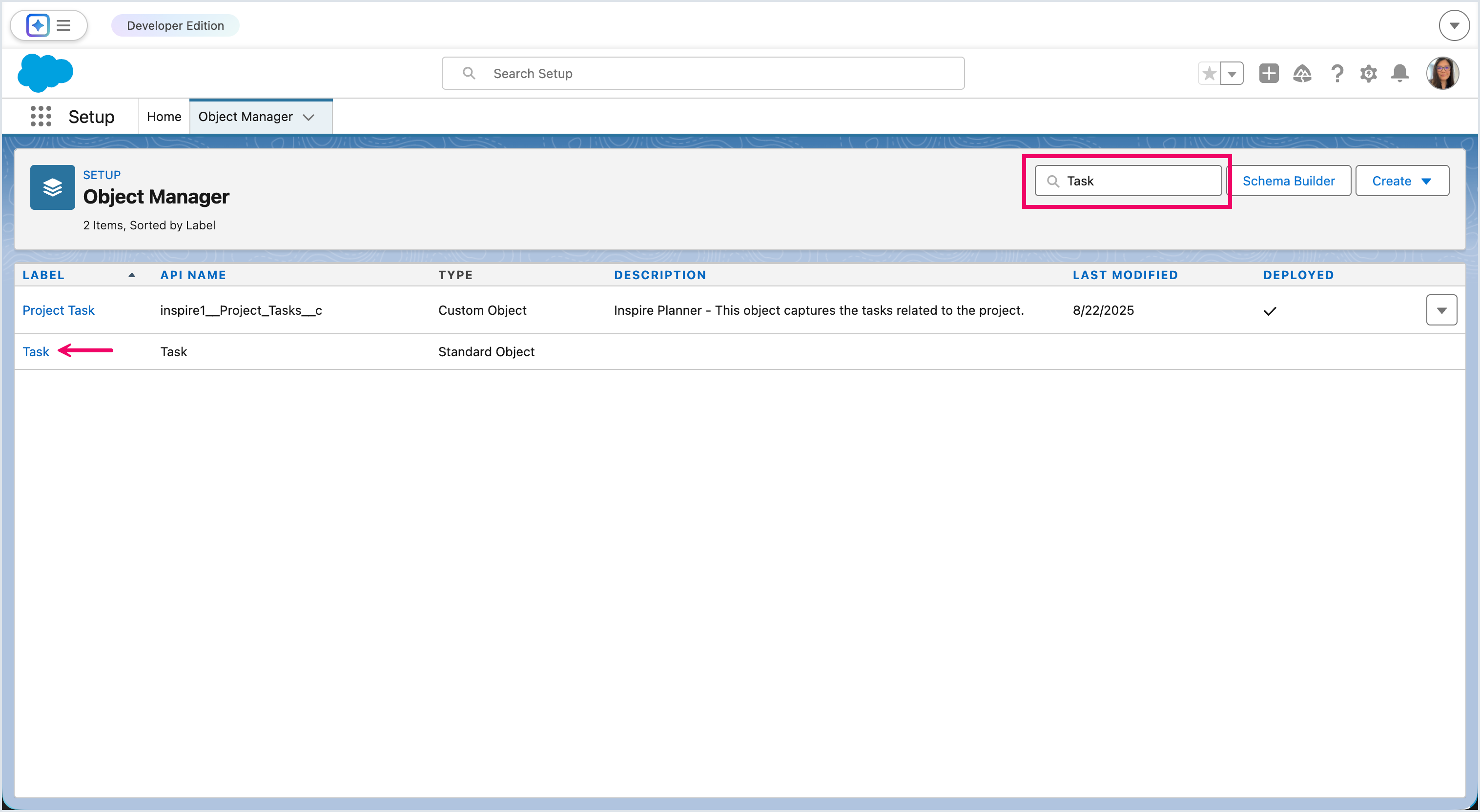The image size is (1480, 812).
Task: Open the favorites list dropdown arrow
Action: (1233, 74)
